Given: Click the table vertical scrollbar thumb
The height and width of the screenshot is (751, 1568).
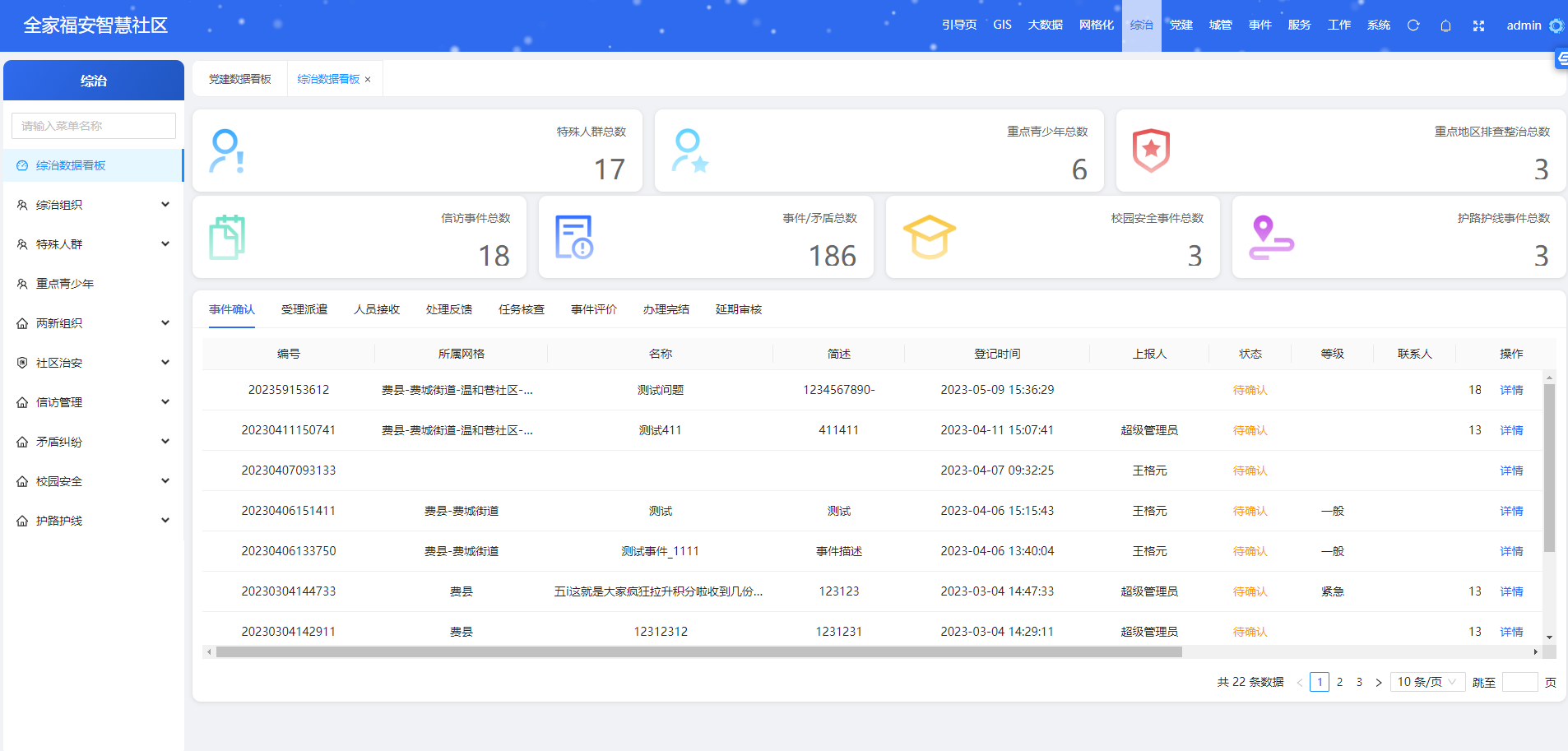Looking at the screenshot, I should tap(1549, 467).
